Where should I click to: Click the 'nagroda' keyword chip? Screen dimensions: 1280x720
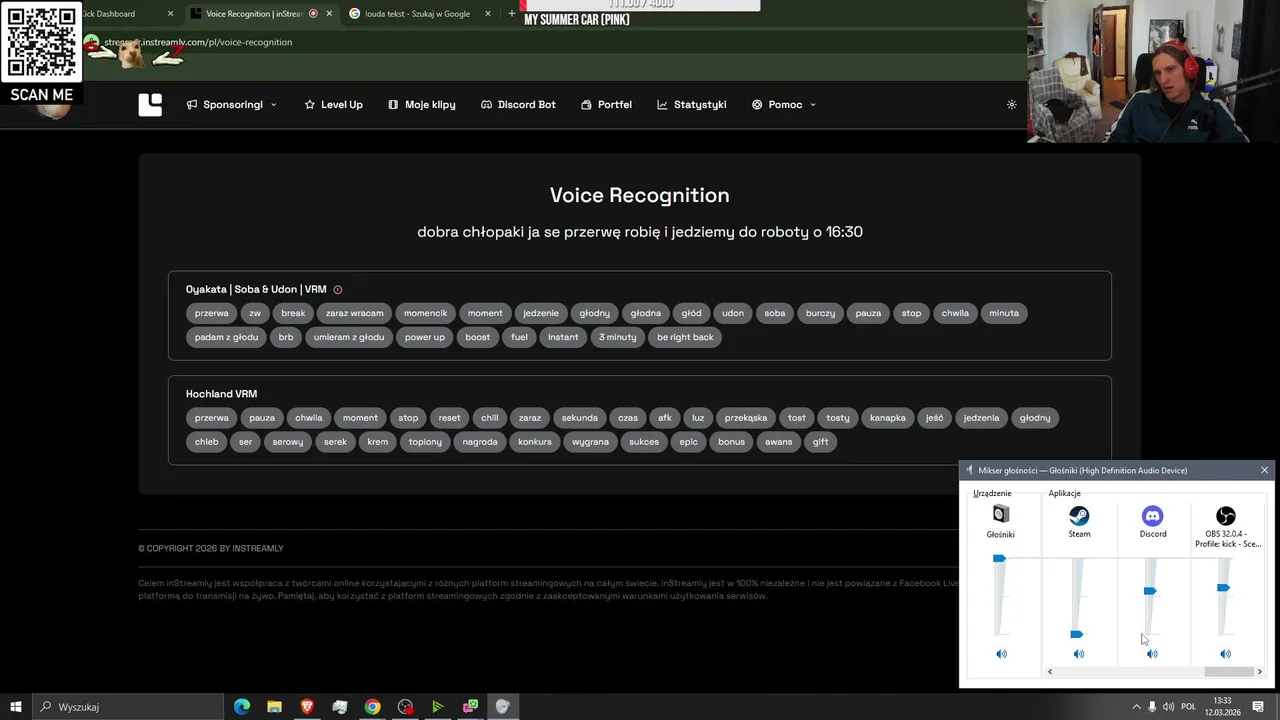click(480, 442)
